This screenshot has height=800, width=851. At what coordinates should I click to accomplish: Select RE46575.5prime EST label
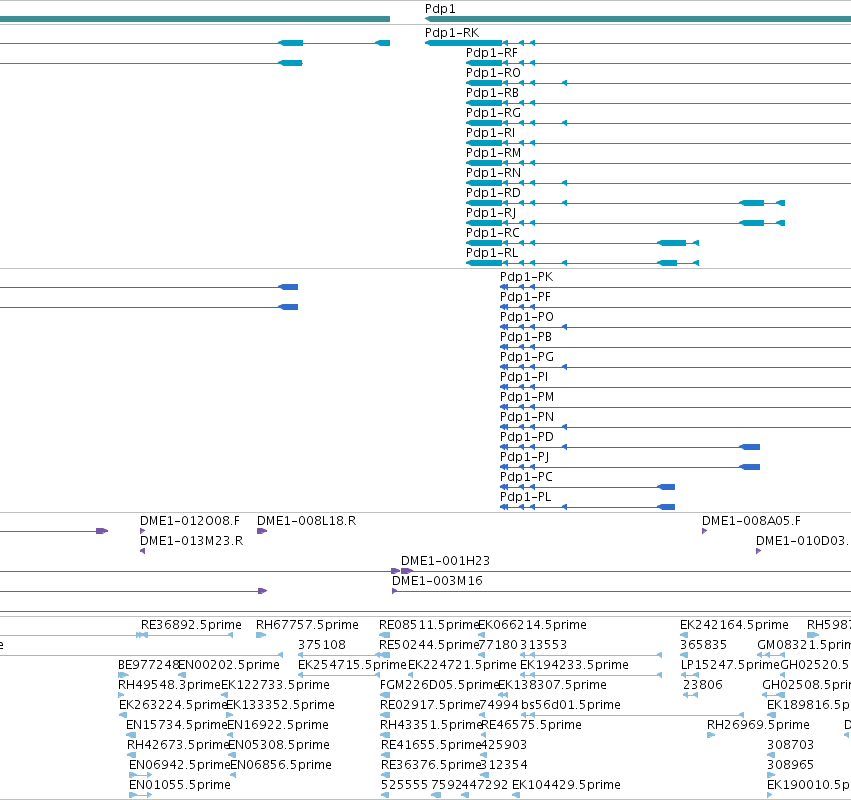531,725
